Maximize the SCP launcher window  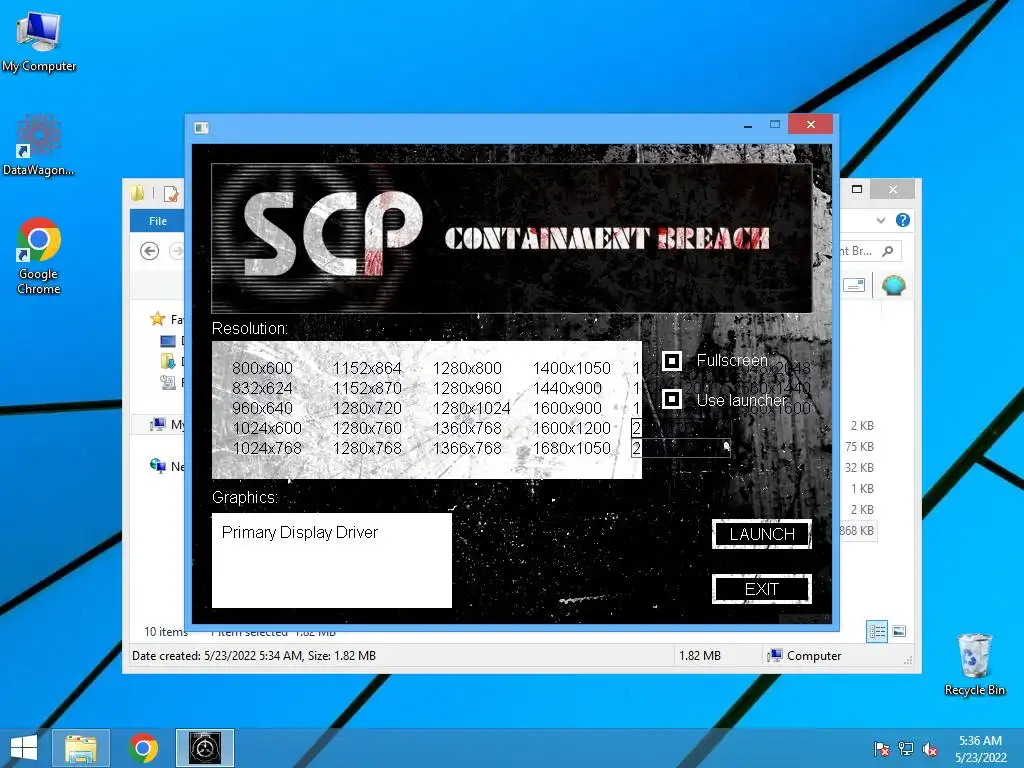(x=775, y=125)
